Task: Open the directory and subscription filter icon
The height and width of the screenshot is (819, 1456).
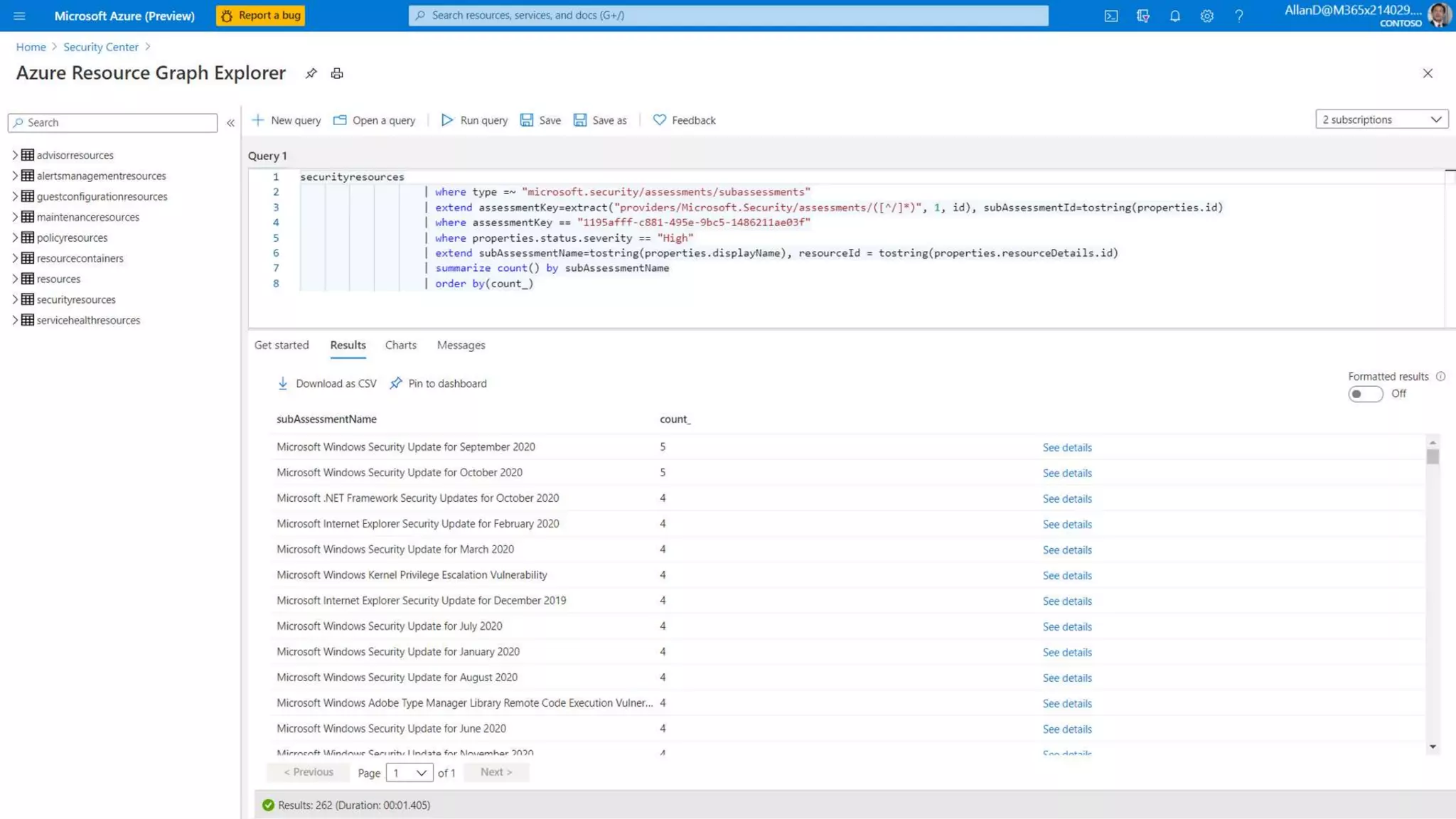Action: pyautogui.click(x=1142, y=16)
